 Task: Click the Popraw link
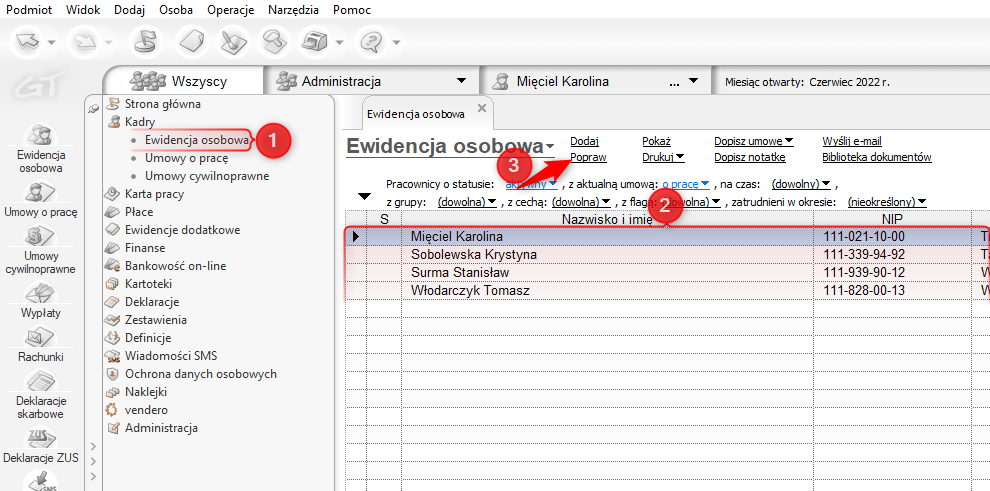click(588, 157)
